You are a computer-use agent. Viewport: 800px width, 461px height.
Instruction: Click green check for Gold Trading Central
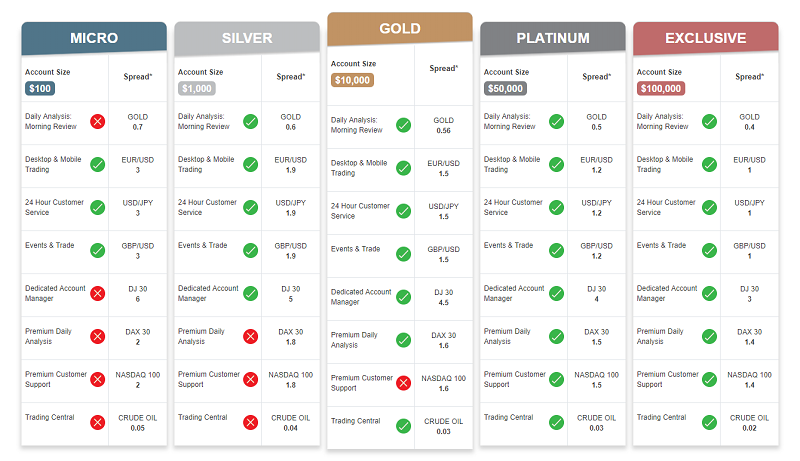(x=404, y=426)
